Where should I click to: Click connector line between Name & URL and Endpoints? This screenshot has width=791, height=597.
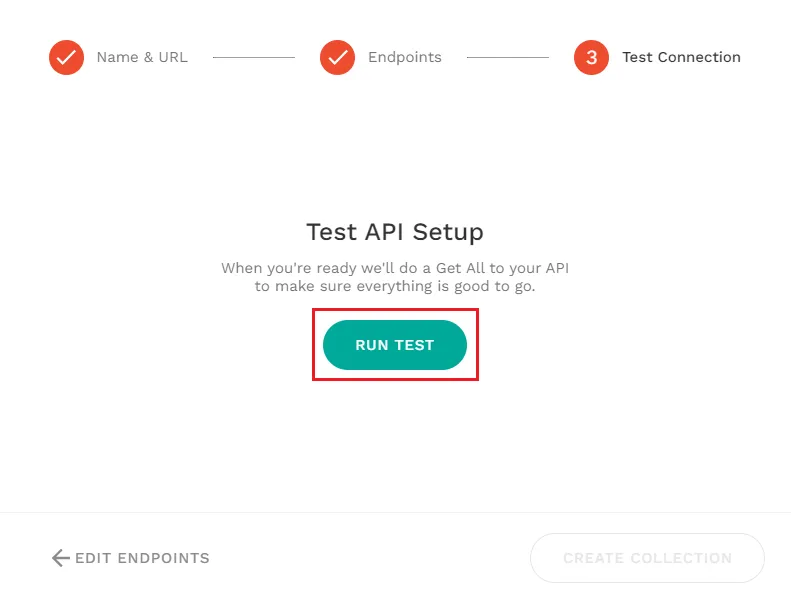(x=253, y=58)
